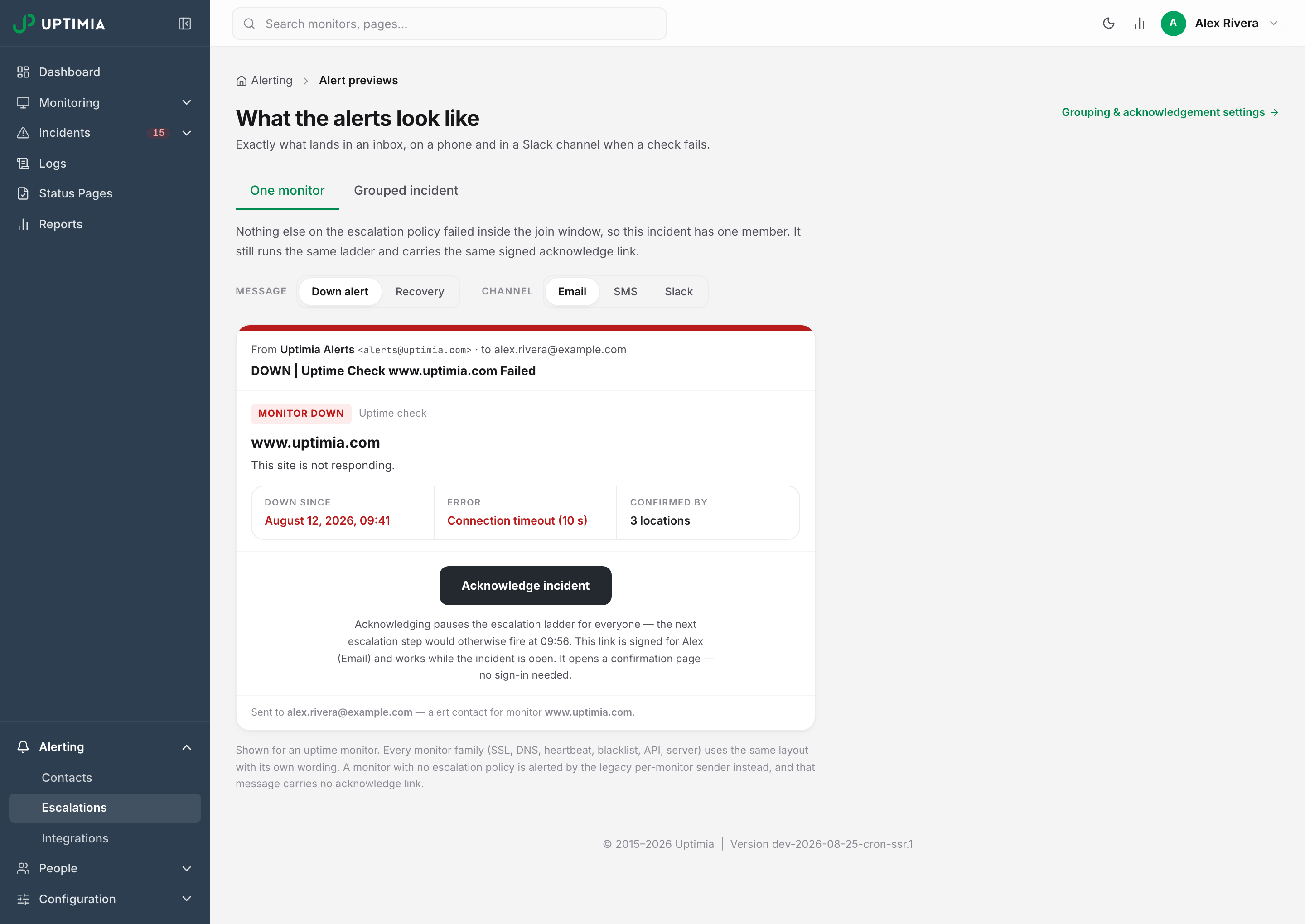Collapse the Alerting menu chevron

pos(187,747)
